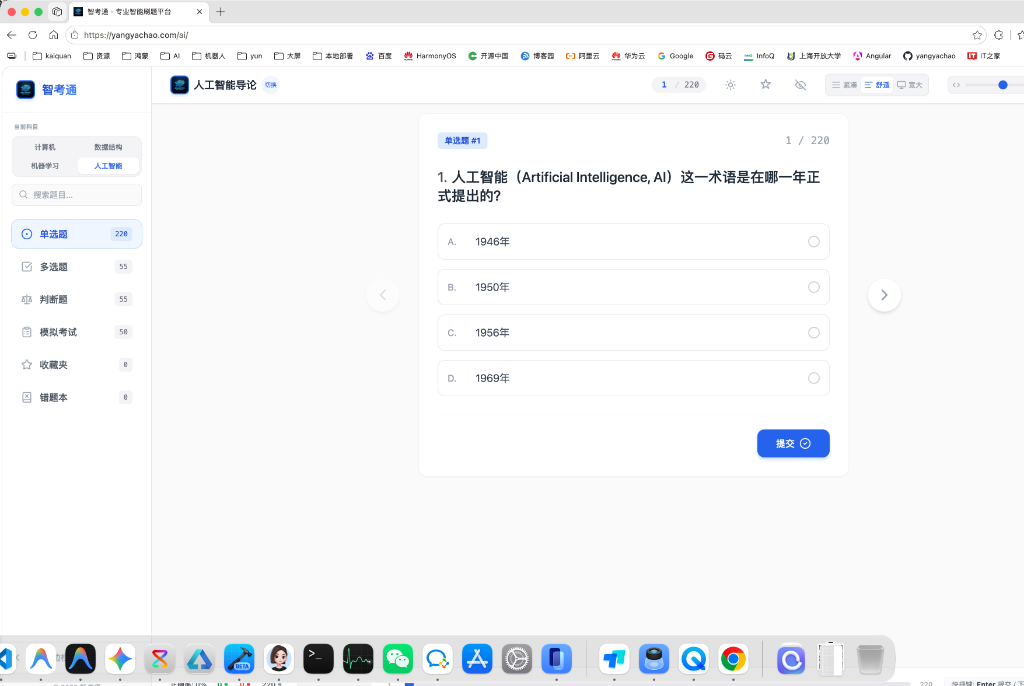Go to next question with right chevron
The height and width of the screenshot is (686, 1024).
(884, 295)
